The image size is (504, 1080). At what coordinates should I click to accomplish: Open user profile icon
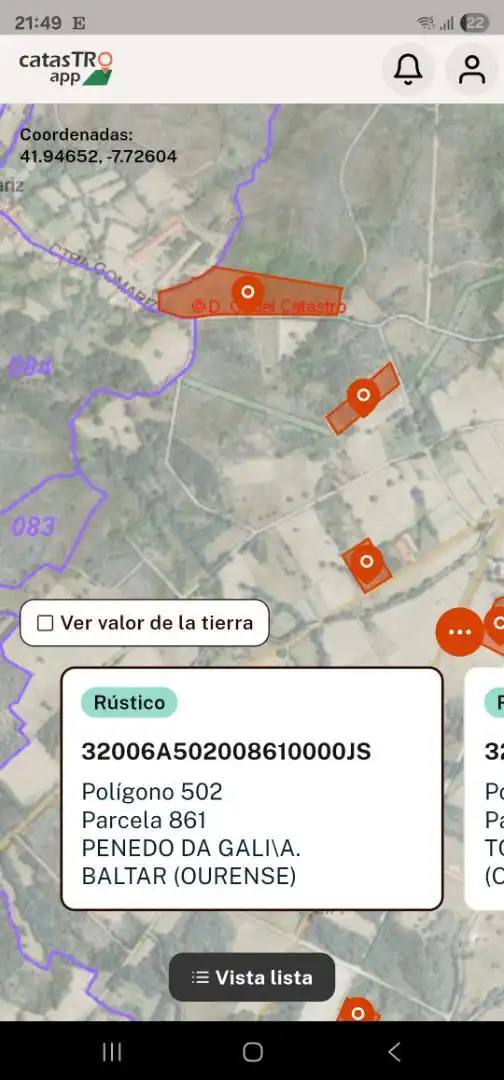[x=472, y=70]
